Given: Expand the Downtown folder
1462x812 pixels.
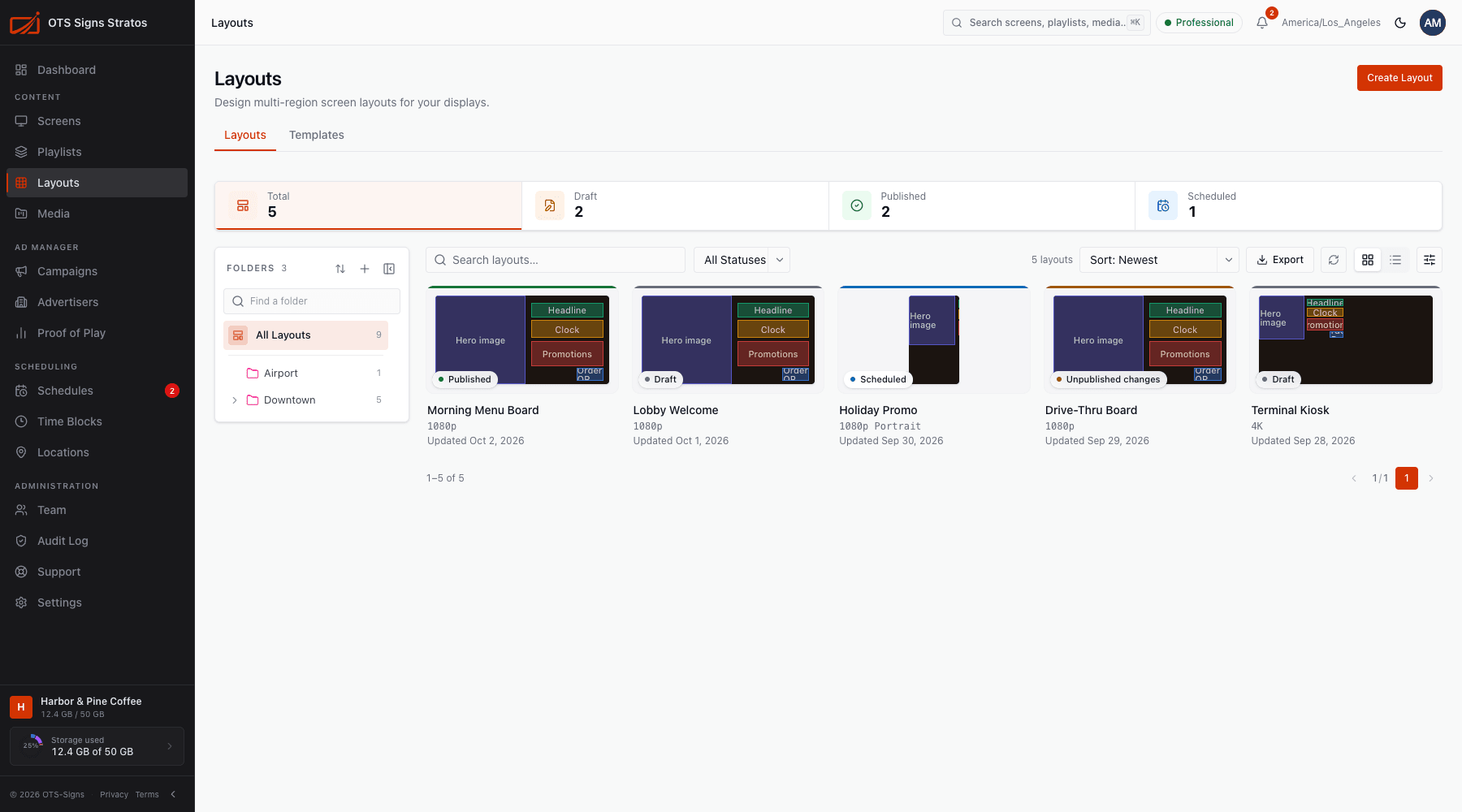Looking at the screenshot, I should (x=235, y=400).
